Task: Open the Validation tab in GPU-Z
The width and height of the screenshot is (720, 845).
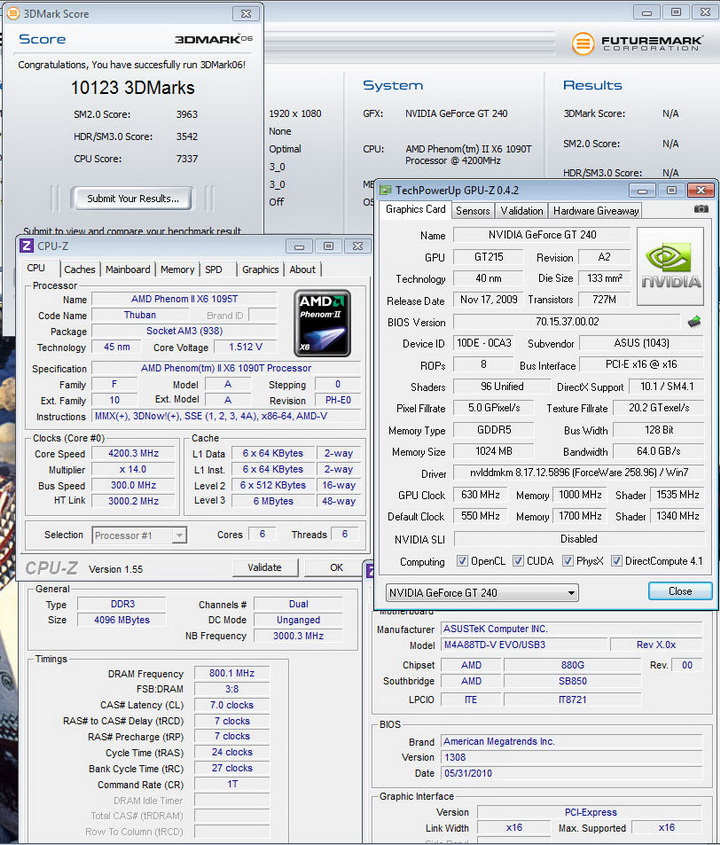Action: (x=522, y=211)
